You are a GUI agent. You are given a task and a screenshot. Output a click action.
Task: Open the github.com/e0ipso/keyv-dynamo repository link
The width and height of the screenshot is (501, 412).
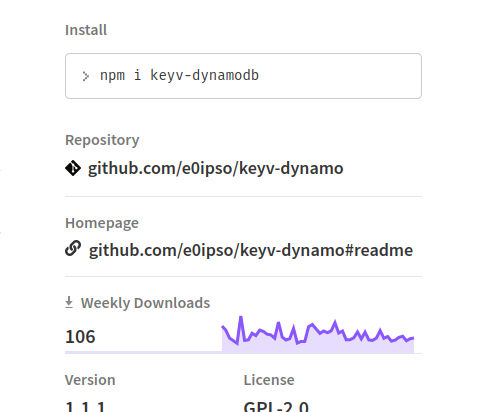(215, 168)
